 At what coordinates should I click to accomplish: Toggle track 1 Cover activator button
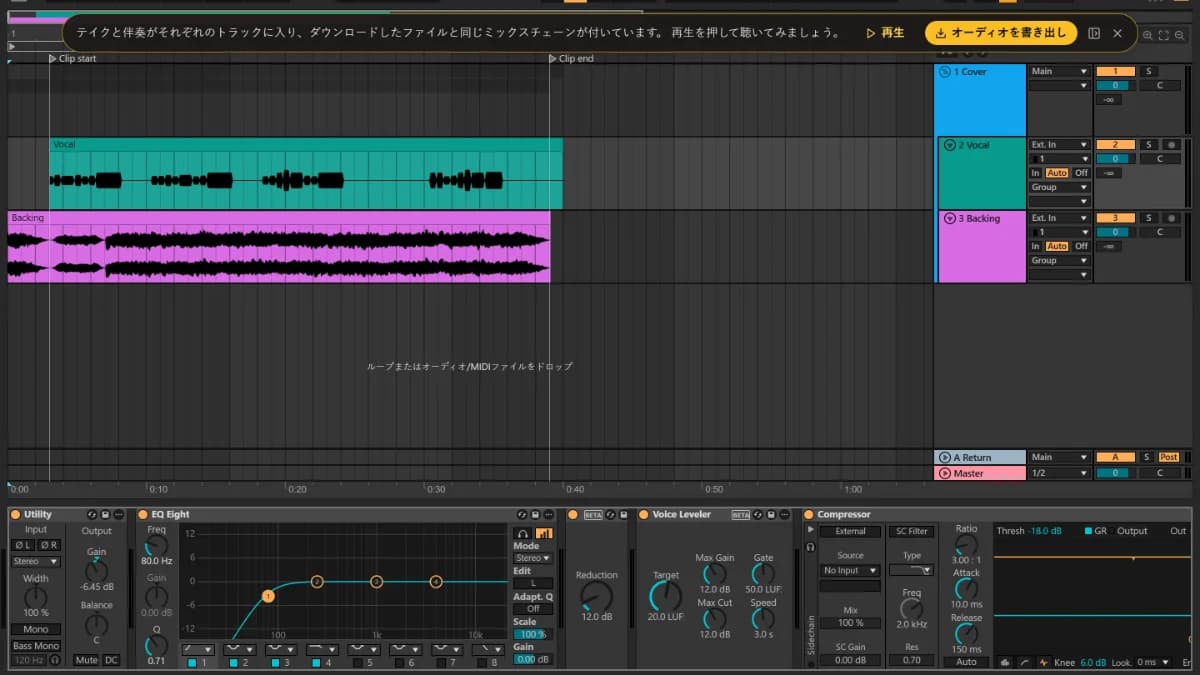(x=1115, y=71)
